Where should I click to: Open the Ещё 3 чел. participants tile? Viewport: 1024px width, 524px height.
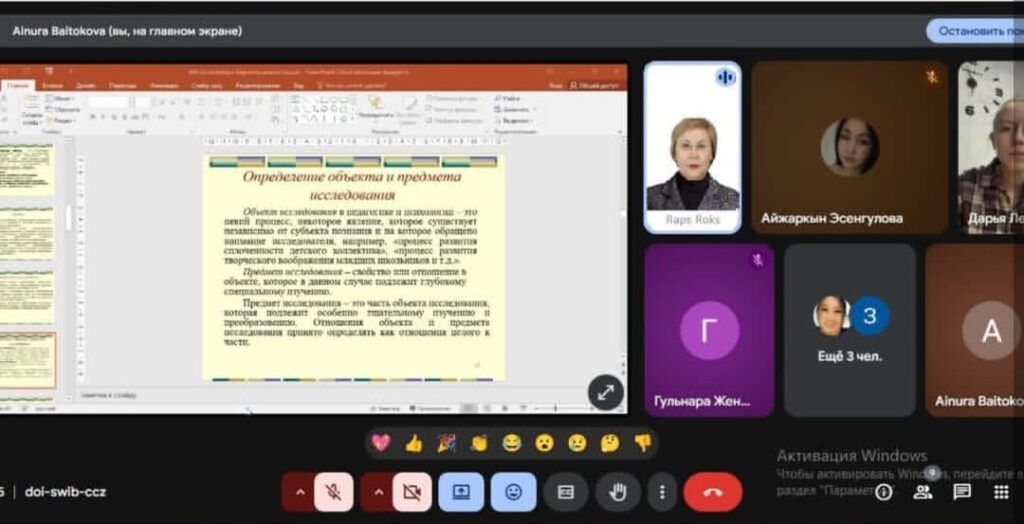pyautogui.click(x=849, y=330)
